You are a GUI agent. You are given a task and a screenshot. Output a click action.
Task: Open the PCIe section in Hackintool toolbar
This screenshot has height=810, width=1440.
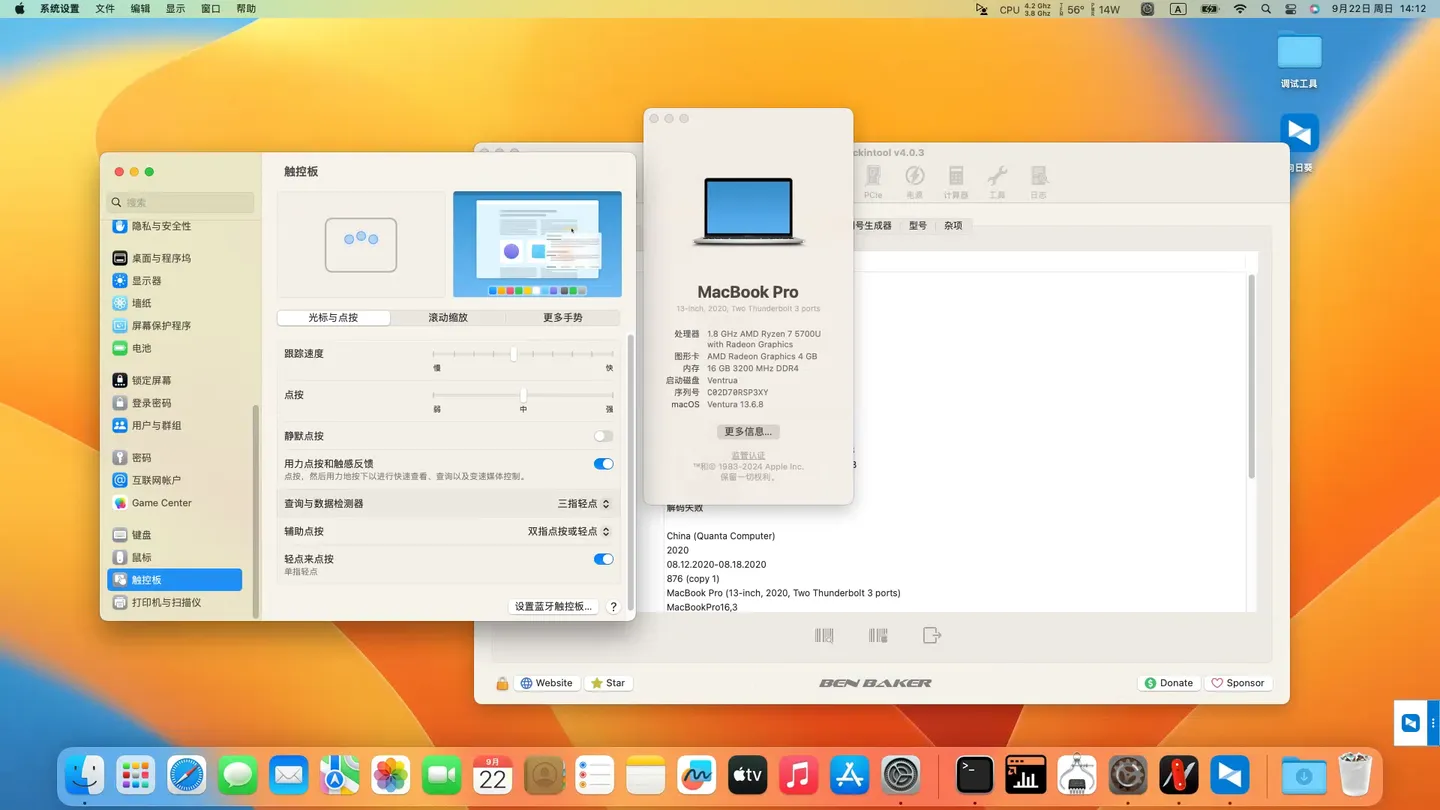(873, 181)
